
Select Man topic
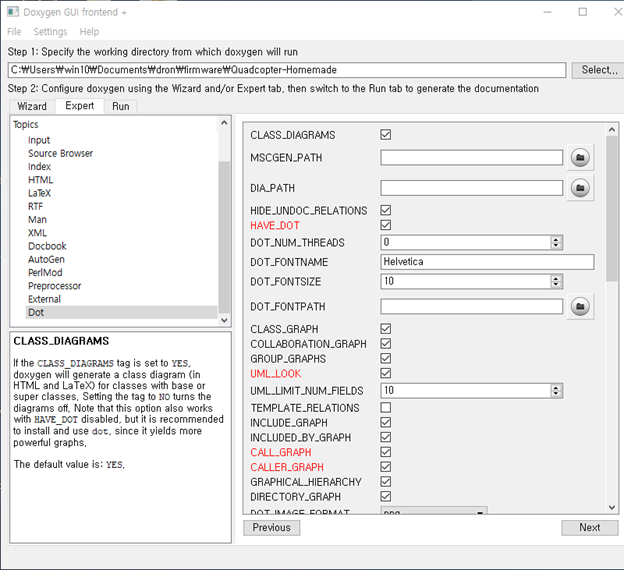point(37,220)
